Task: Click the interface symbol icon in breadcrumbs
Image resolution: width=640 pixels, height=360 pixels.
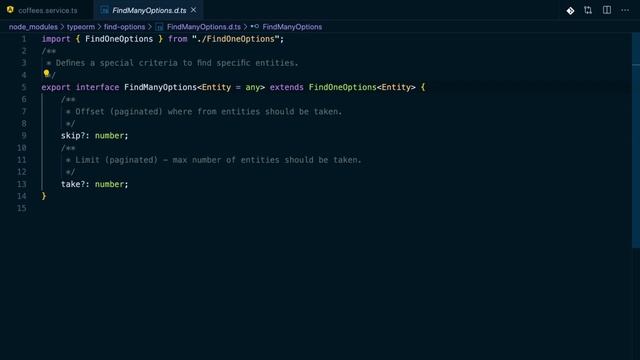Action: [x=255, y=27]
